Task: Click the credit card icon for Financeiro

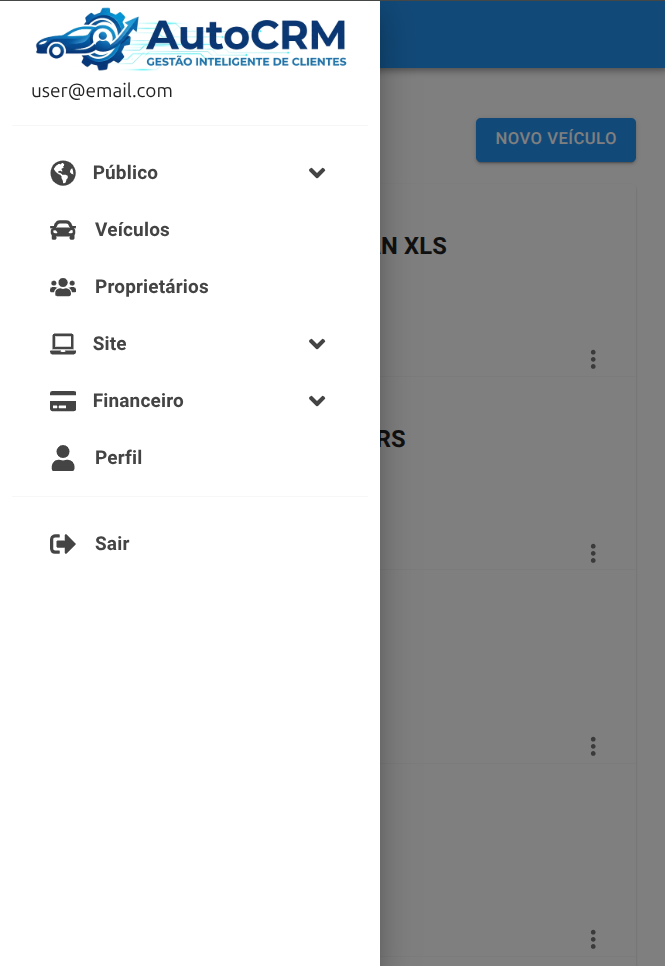Action: 63,401
